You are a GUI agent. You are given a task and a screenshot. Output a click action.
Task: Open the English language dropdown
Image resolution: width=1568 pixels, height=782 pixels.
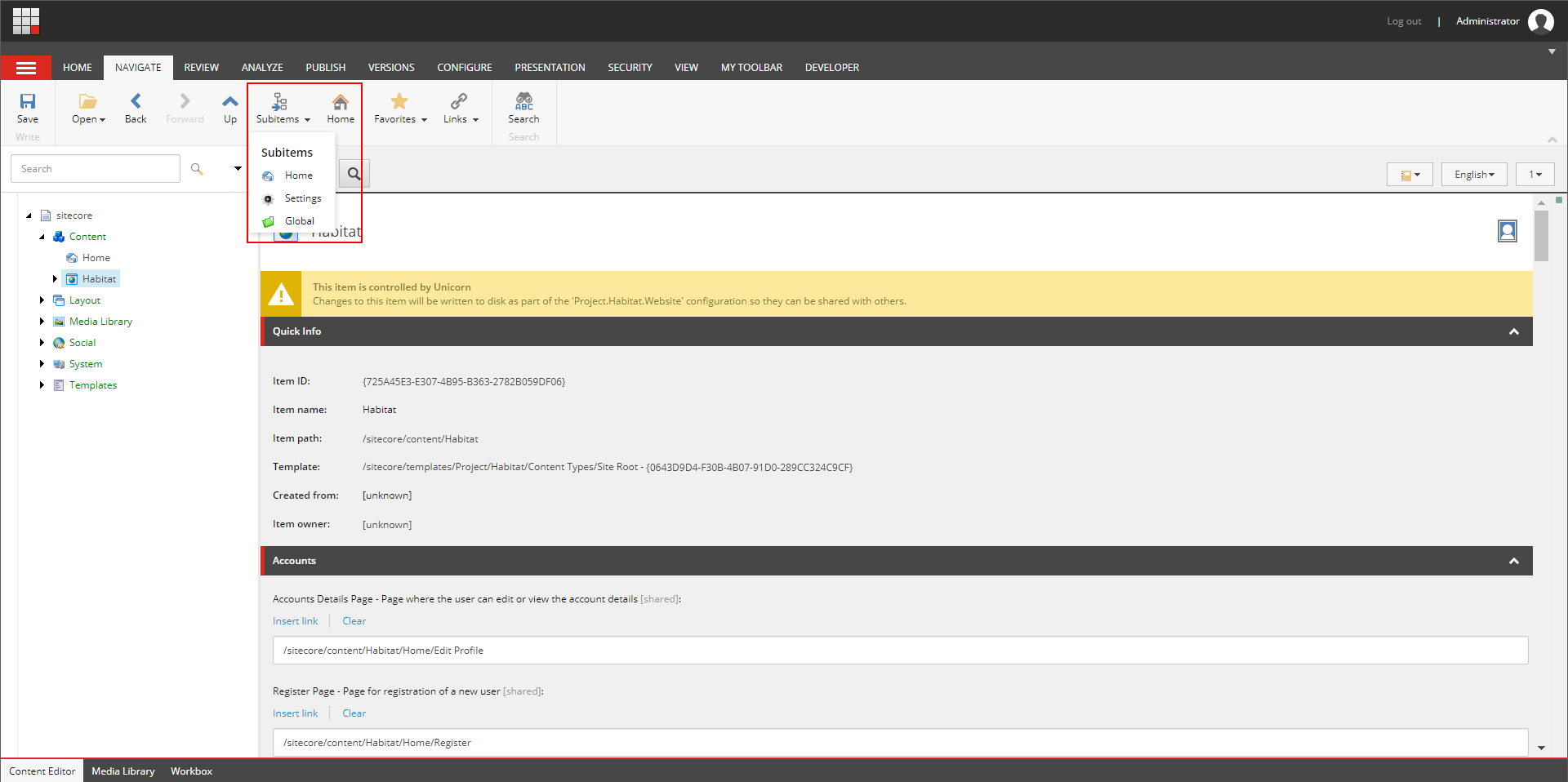tap(1474, 175)
